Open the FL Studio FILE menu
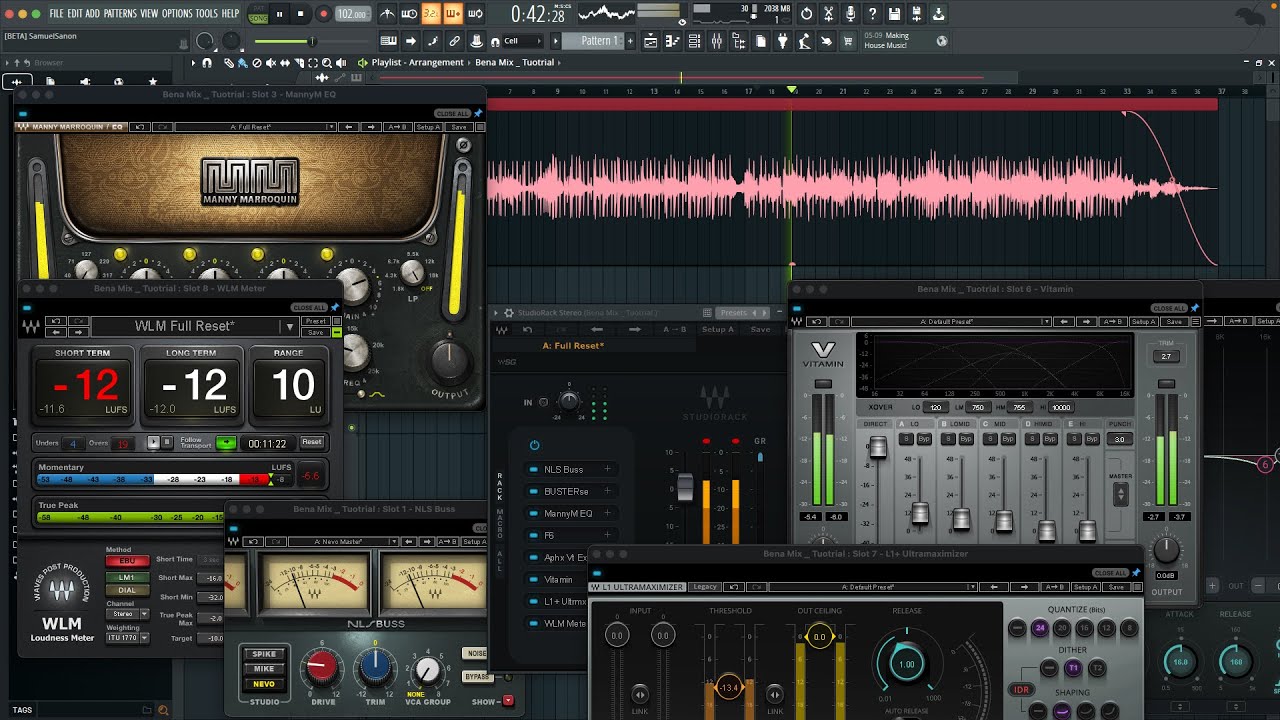Screen dimensions: 1280x720 click(x=56, y=14)
